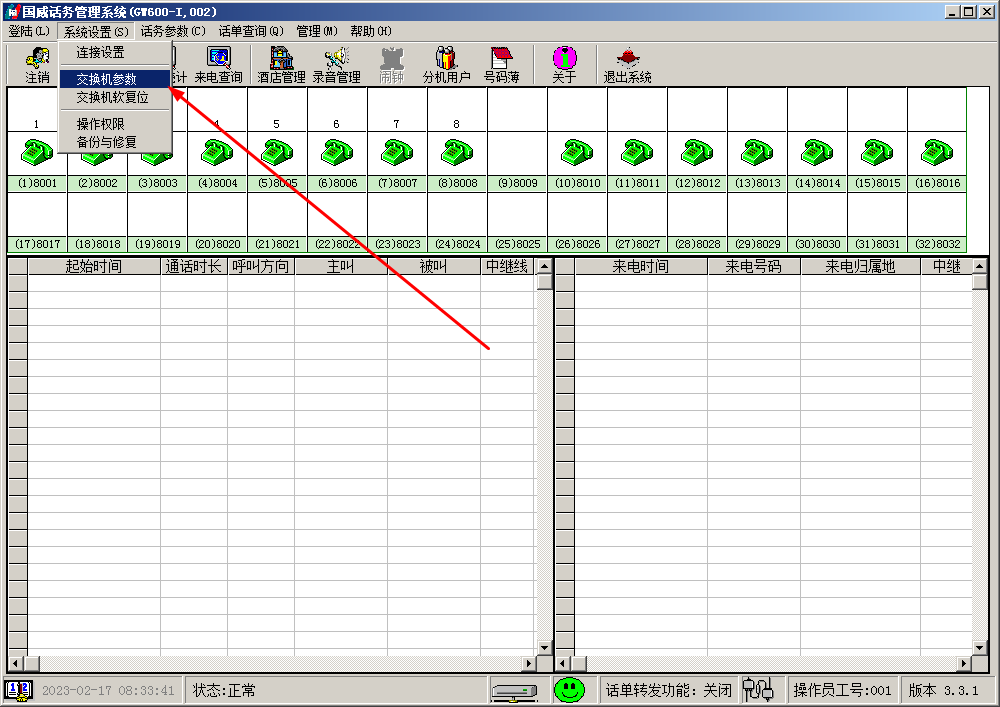Click the incoming calls table's scroll-left arrow
Screen dimensions: 1000x707
tap(563, 664)
